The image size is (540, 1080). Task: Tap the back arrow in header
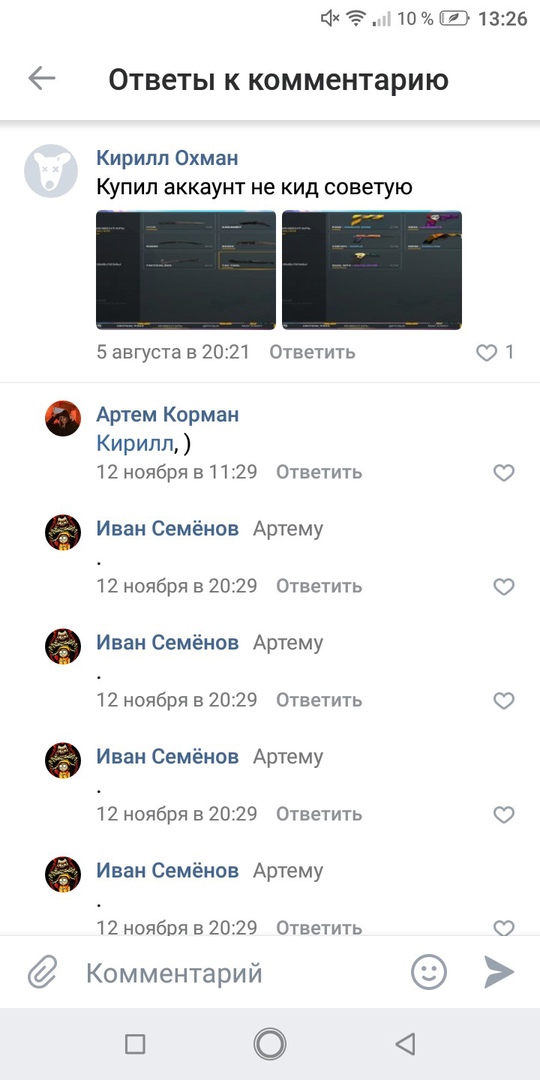click(x=41, y=79)
